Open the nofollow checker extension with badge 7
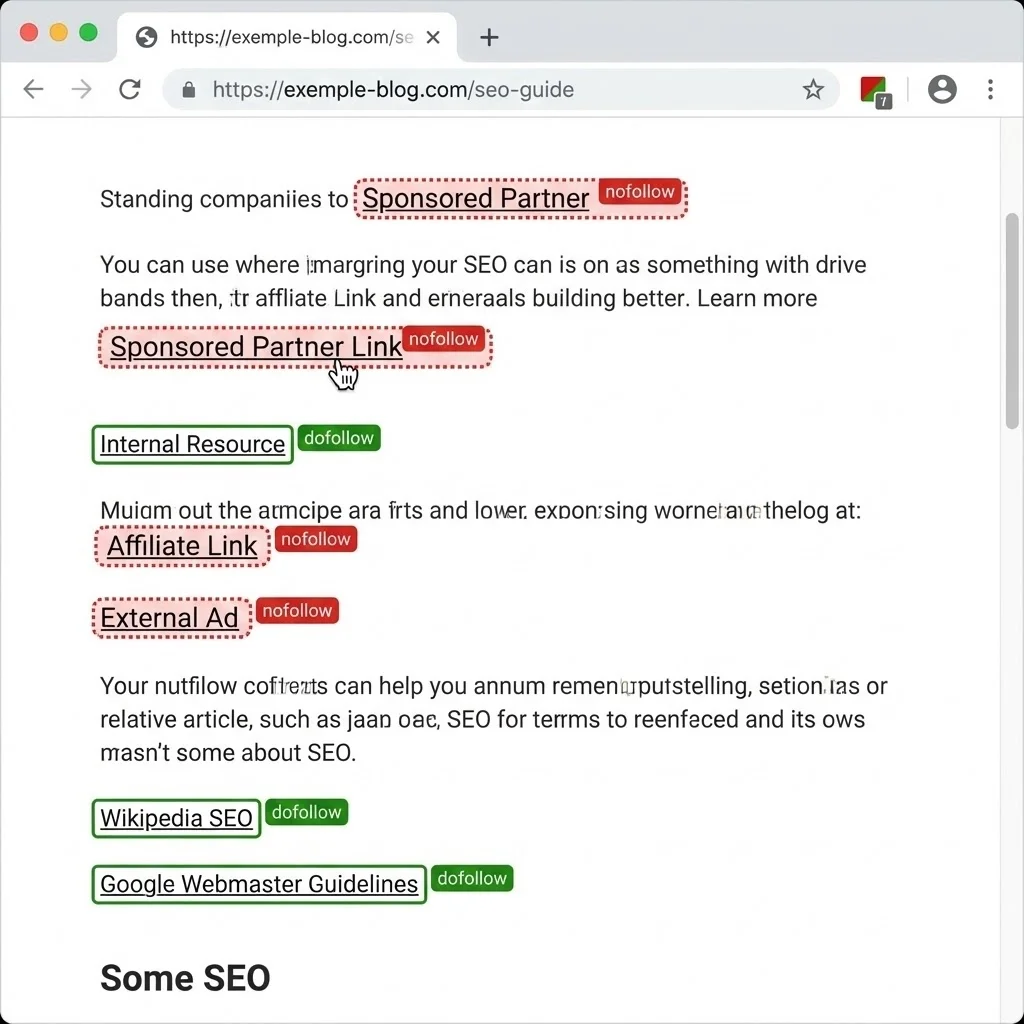 pos(875,89)
